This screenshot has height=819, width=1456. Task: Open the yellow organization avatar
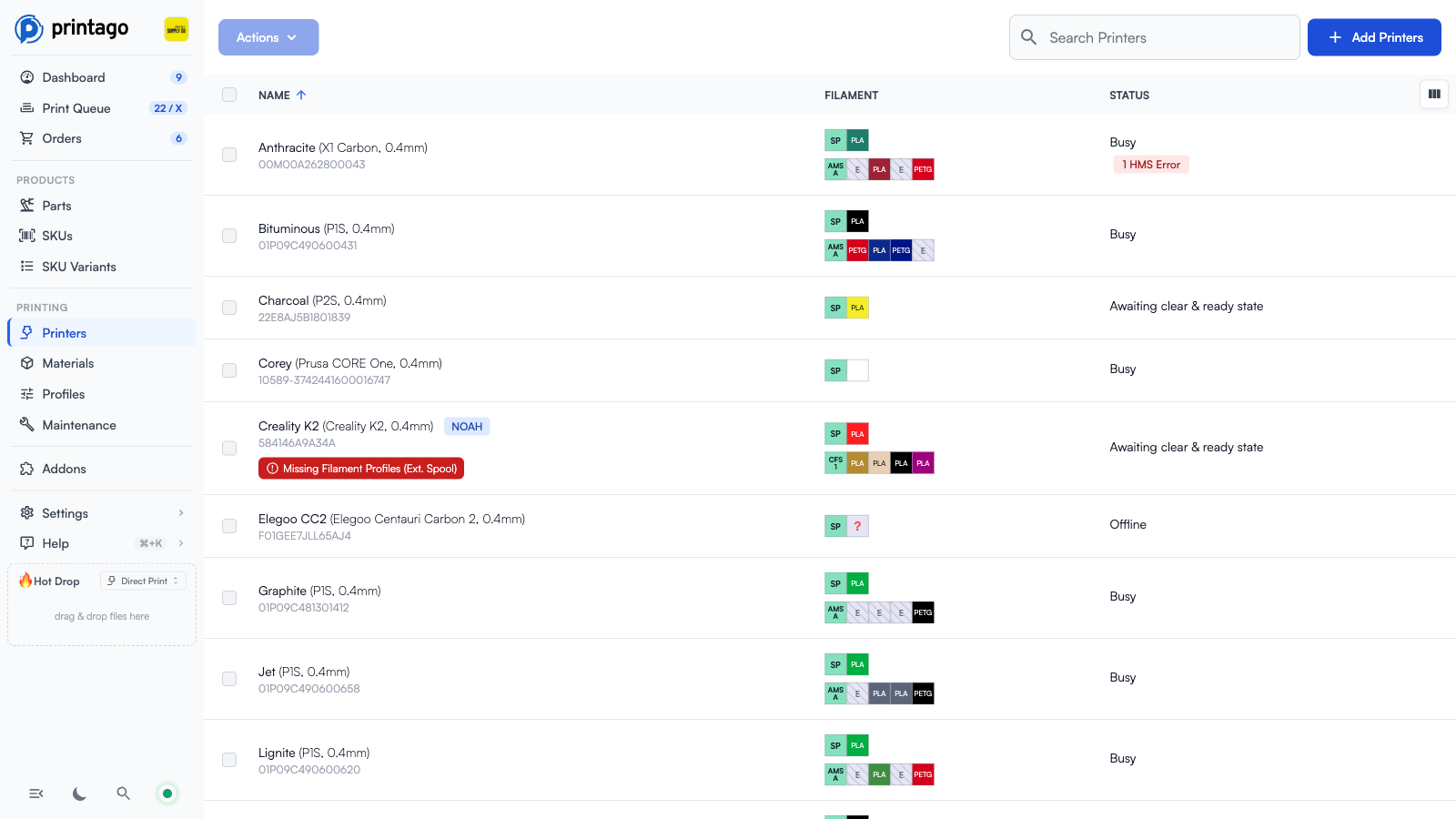pyautogui.click(x=177, y=29)
